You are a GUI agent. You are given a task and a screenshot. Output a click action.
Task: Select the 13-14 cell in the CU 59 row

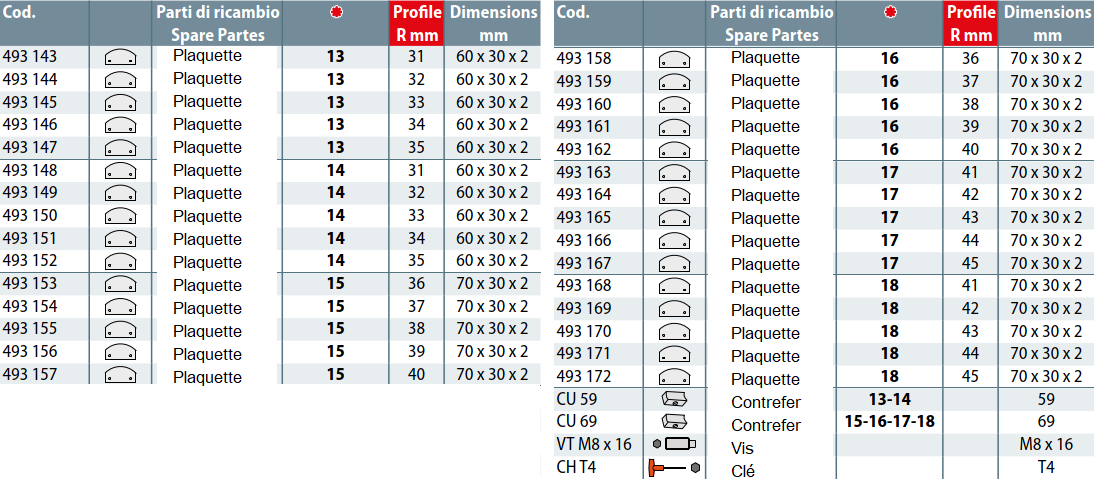click(x=889, y=400)
